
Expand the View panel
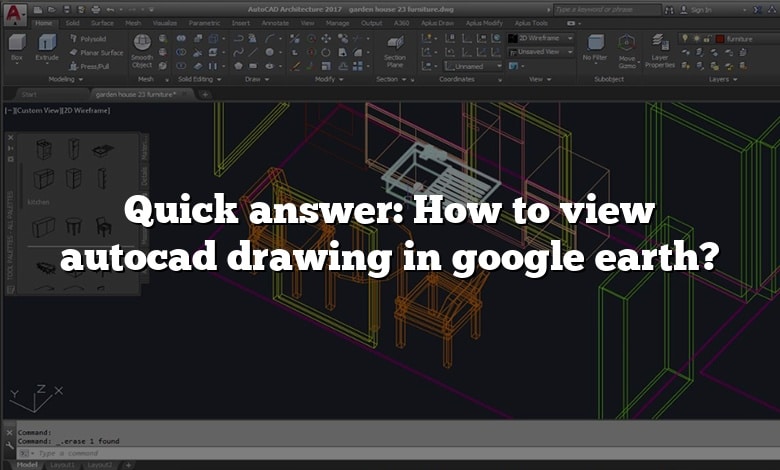540,79
